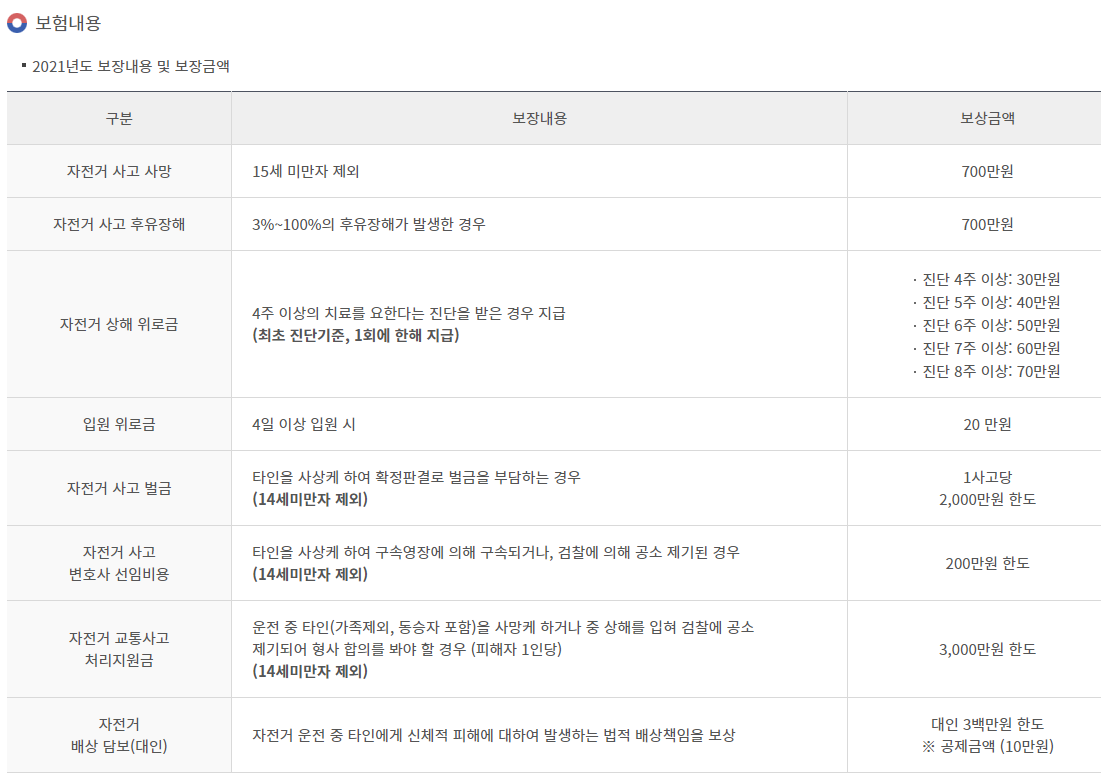This screenshot has width=1101, height=777.
Task: Click the 자전거 상해 위로금 row label
Action: (119, 324)
